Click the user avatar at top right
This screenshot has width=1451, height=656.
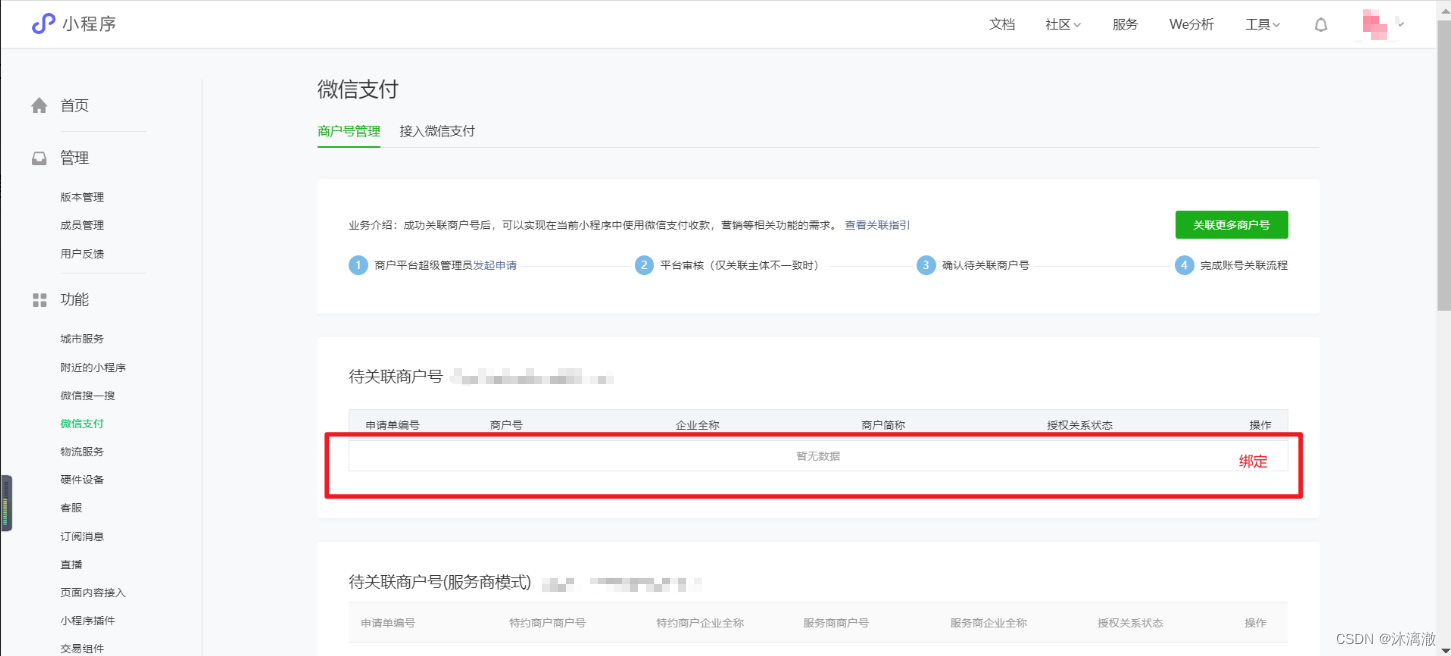pos(1377,24)
